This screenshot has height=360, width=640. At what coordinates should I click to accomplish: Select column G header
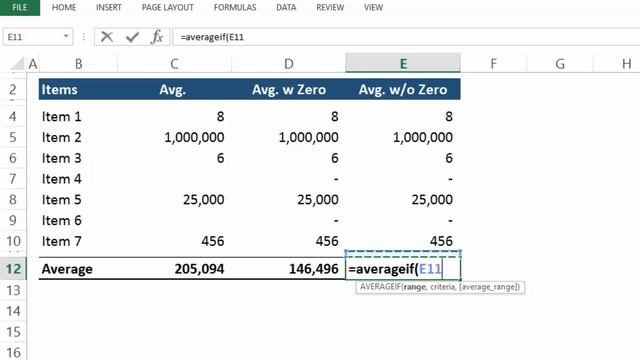pos(560,64)
